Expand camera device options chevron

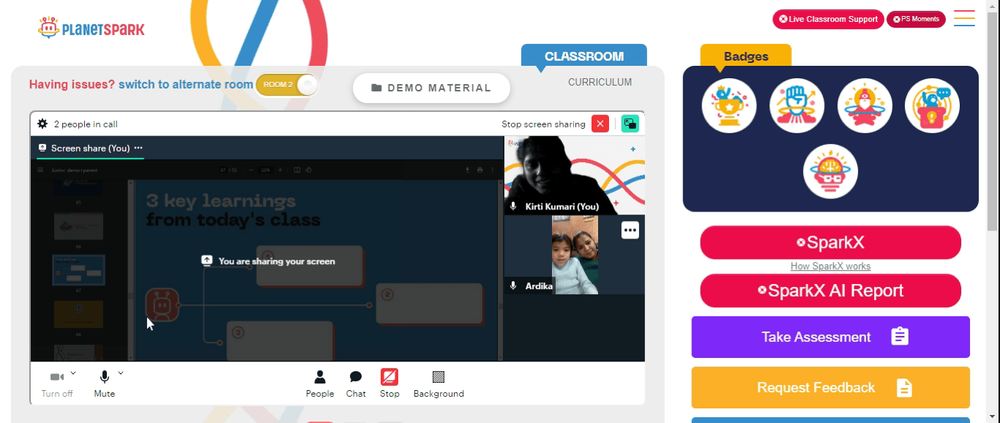tap(73, 373)
